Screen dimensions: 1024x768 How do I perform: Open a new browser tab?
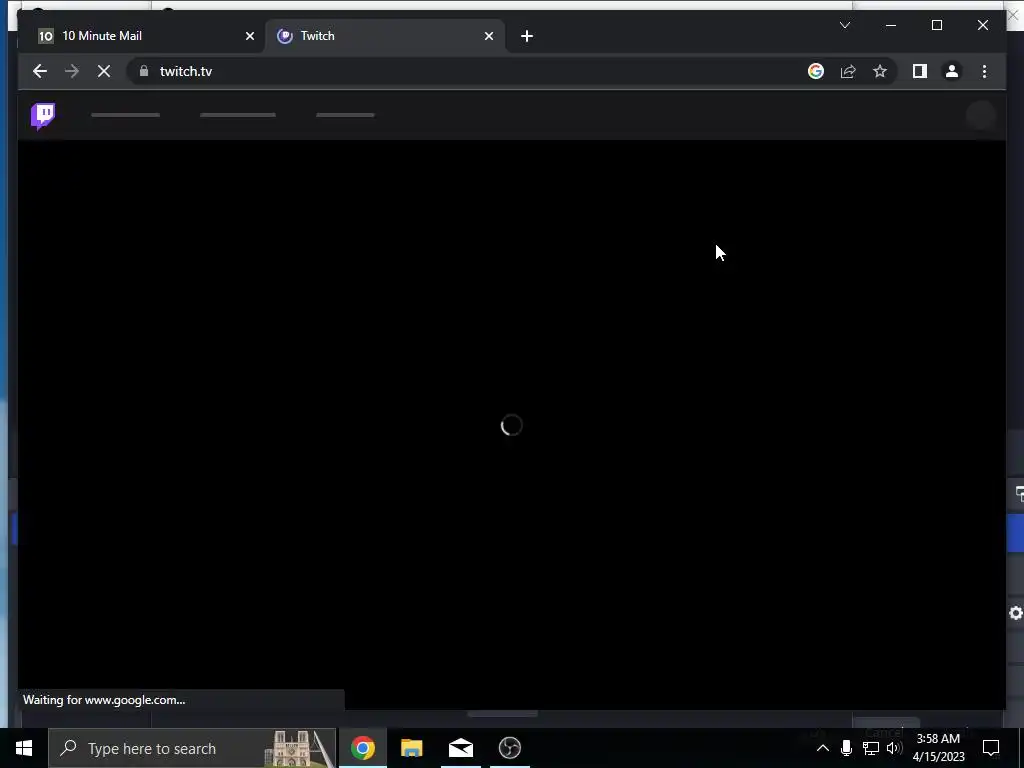click(x=527, y=36)
